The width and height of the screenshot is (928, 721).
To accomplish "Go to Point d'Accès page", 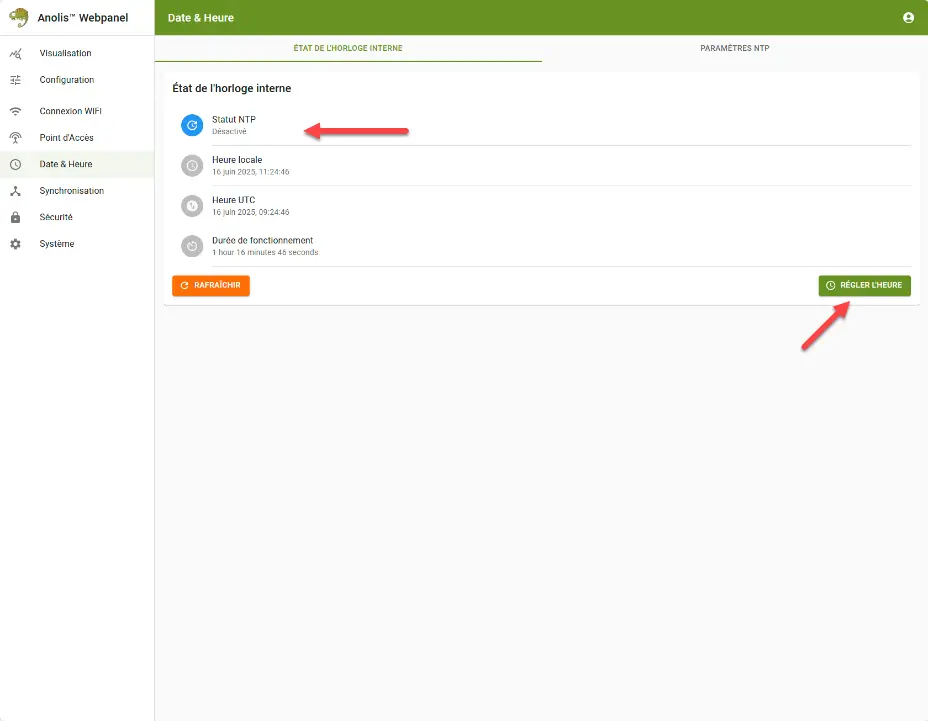I will [x=77, y=138].
